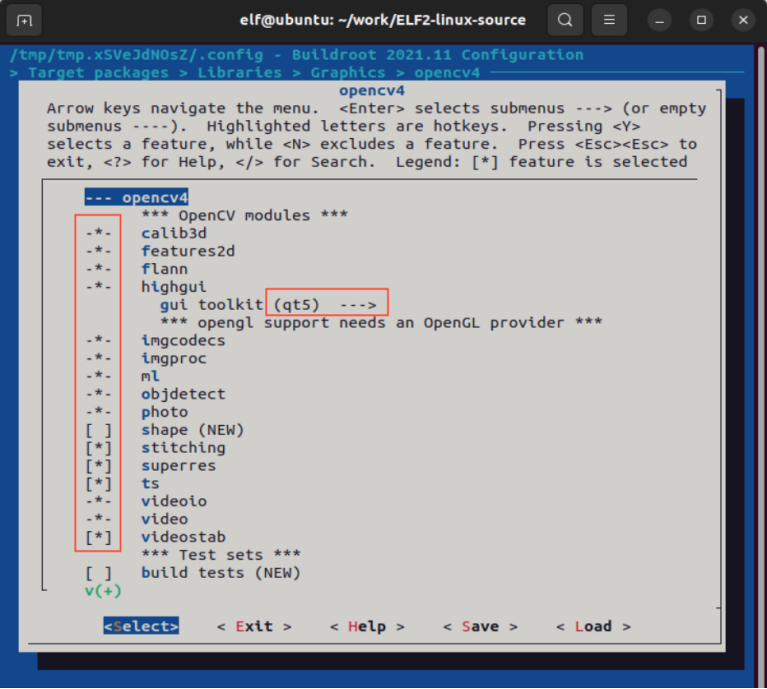Close the terminal window
This screenshot has width=767, height=689.
pyautogui.click(x=743, y=21)
